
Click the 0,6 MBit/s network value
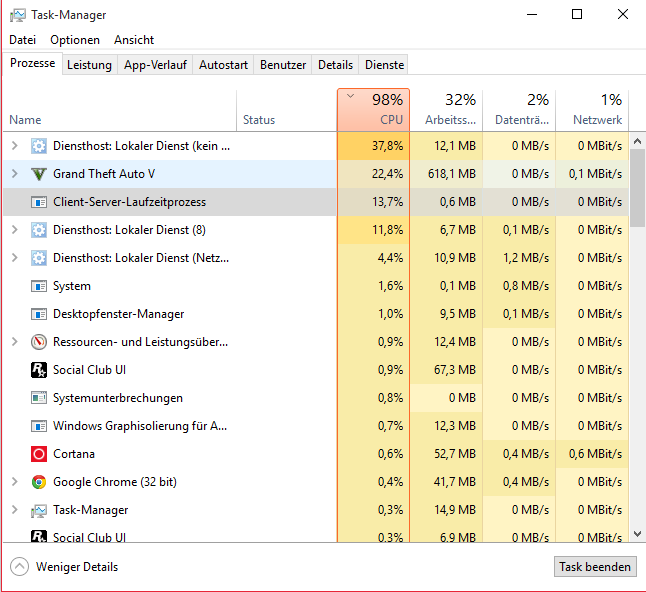[595, 454]
